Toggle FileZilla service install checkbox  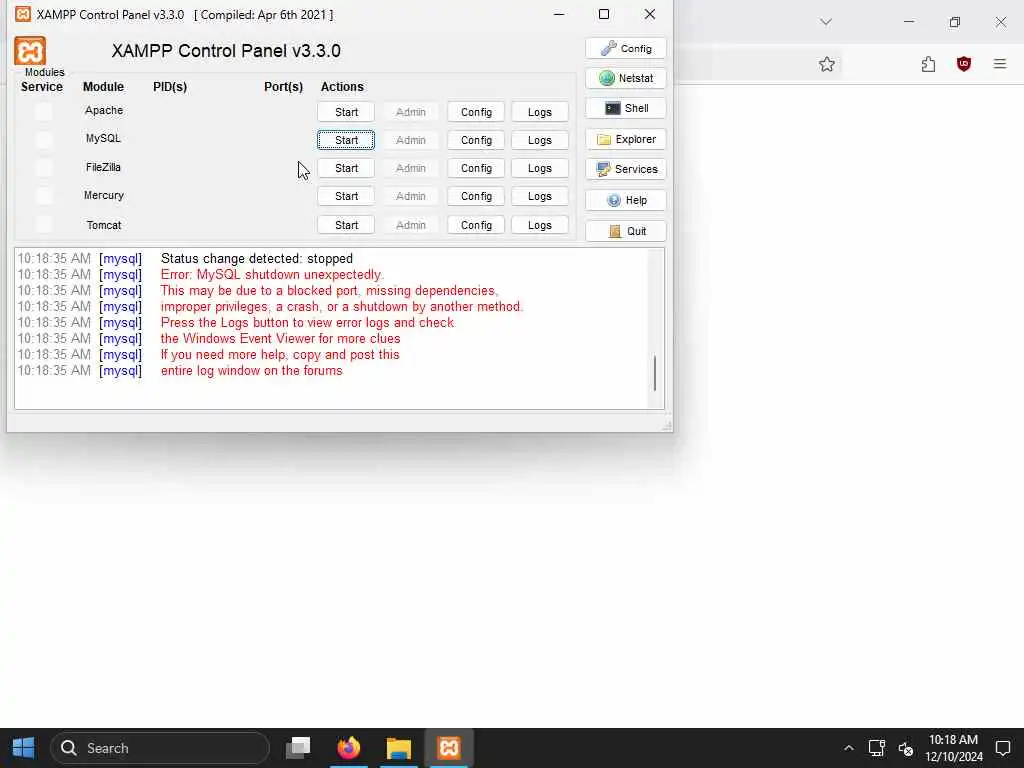44,168
